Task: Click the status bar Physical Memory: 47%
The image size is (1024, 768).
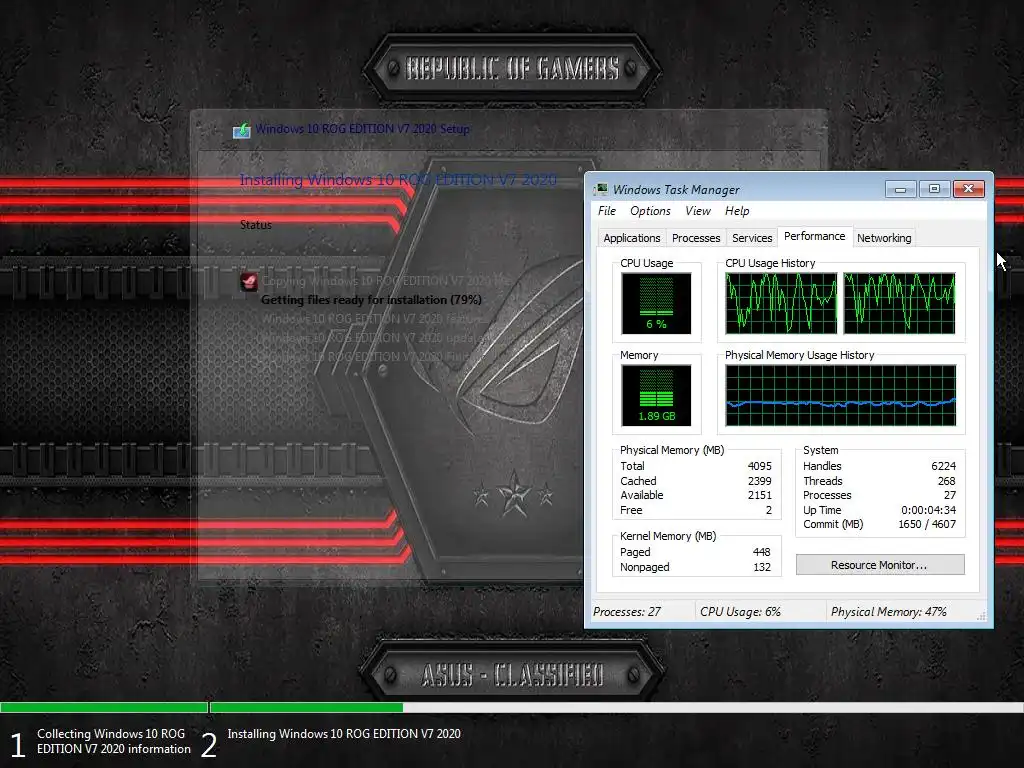Action: tap(888, 612)
